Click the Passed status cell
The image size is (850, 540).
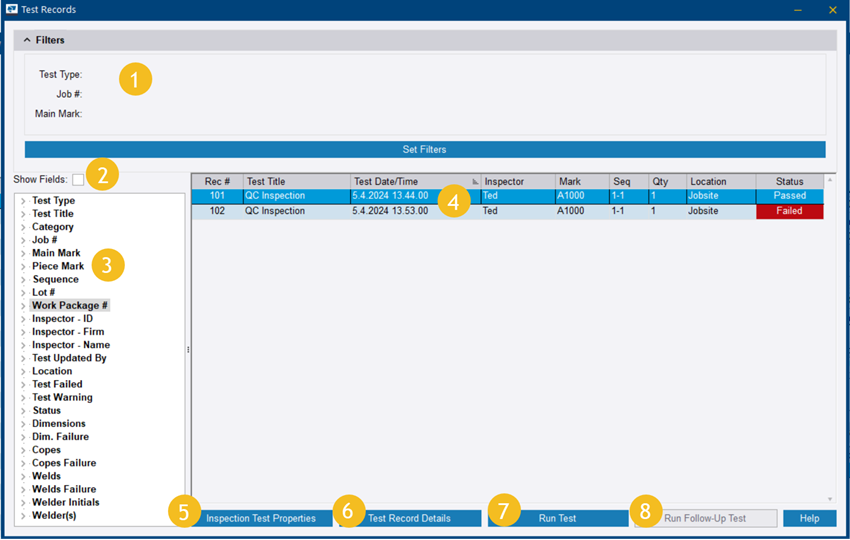(789, 196)
